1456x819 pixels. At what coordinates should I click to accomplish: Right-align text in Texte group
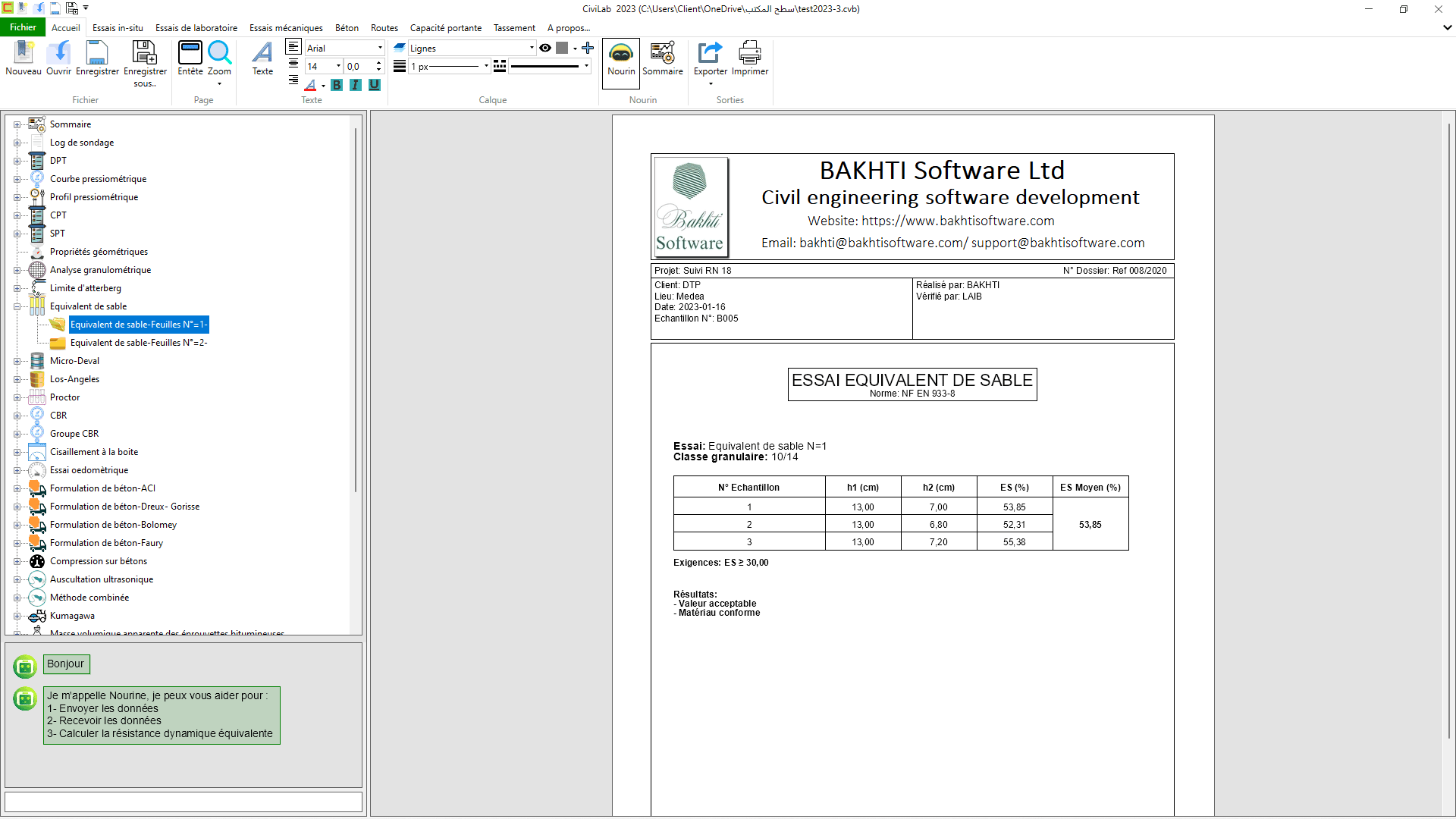coord(293,80)
